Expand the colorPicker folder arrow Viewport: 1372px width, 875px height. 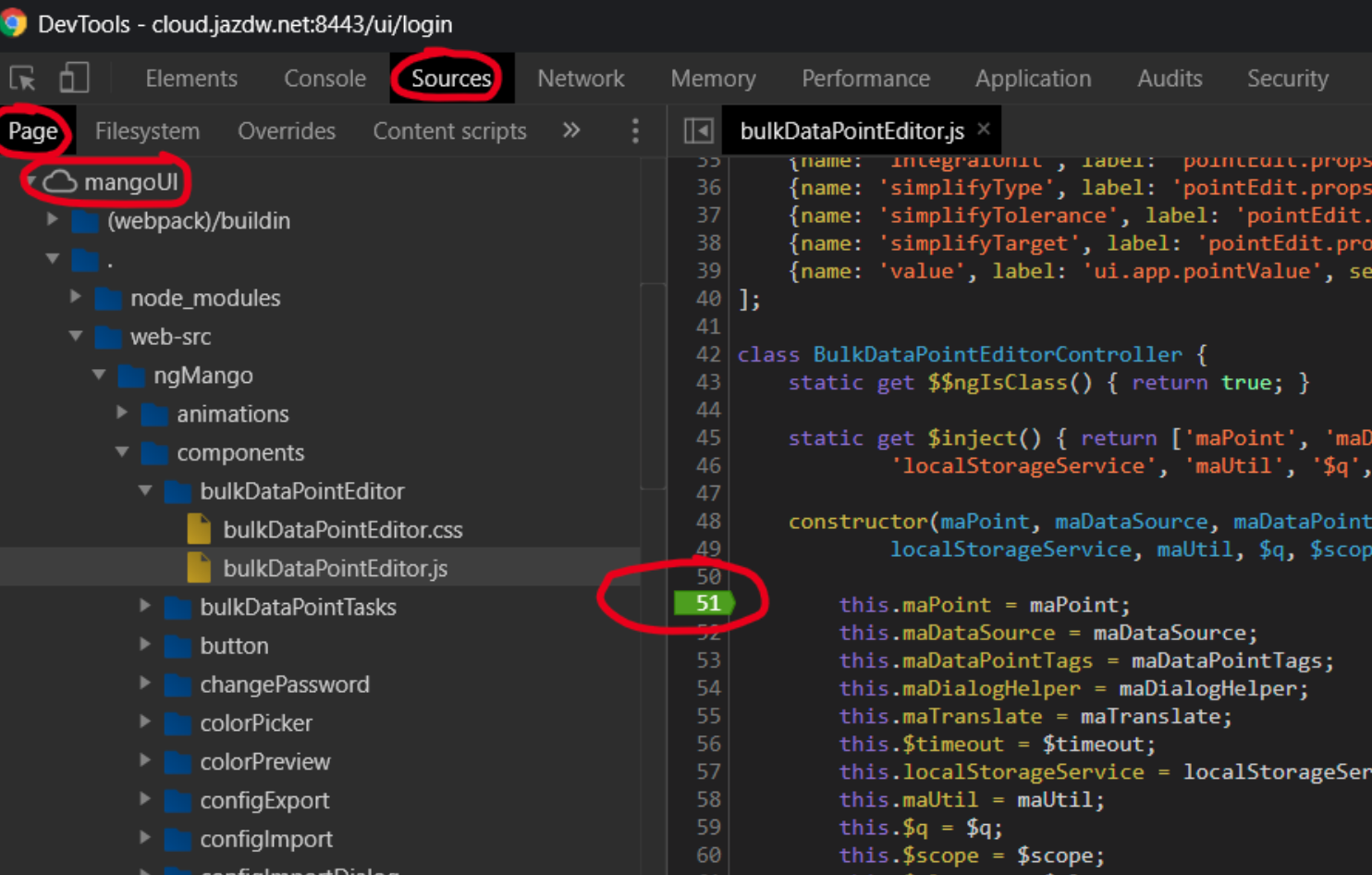(x=145, y=722)
